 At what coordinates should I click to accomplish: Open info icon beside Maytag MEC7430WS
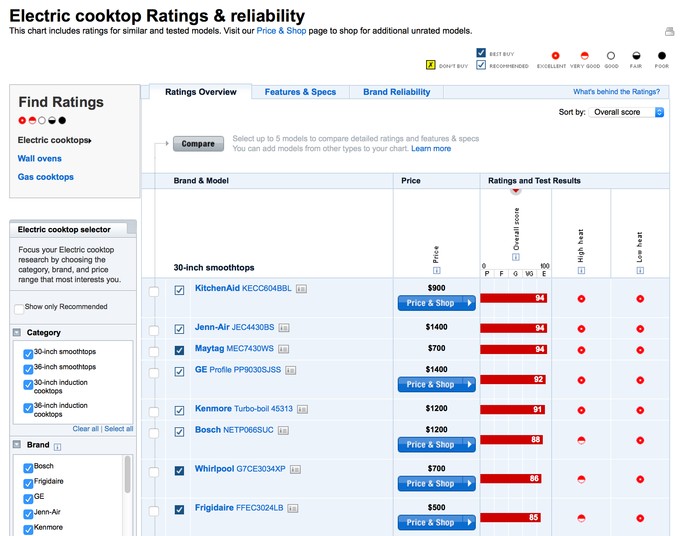[x=284, y=349]
